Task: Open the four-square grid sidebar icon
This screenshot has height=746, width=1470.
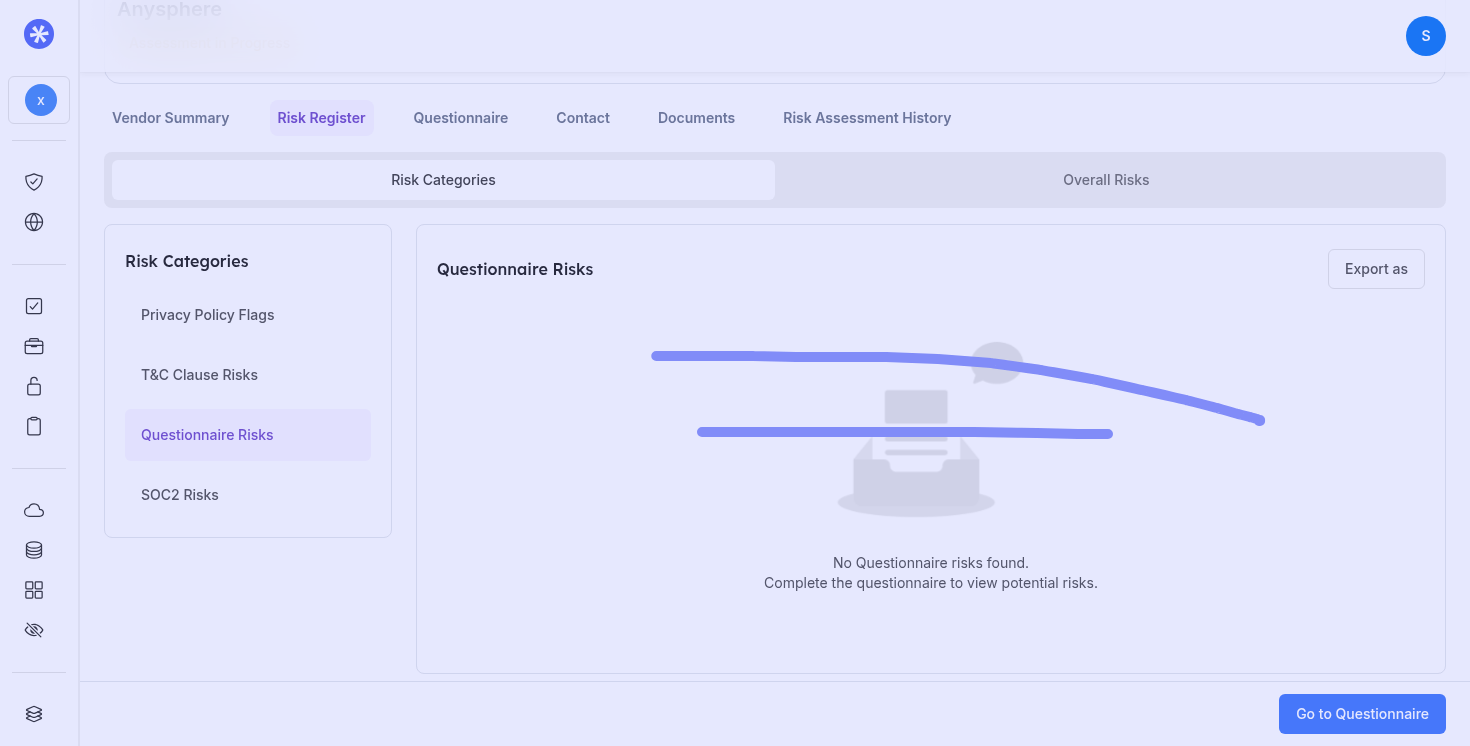Action: coord(34,591)
